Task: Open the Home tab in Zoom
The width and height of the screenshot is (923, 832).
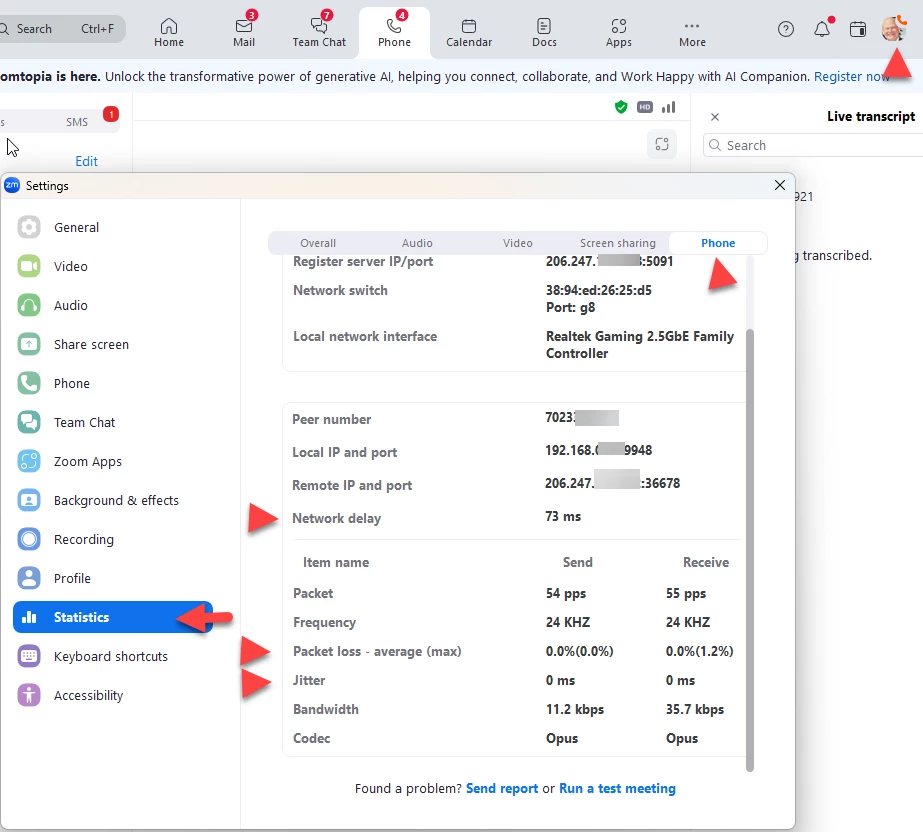Action: click(x=169, y=33)
